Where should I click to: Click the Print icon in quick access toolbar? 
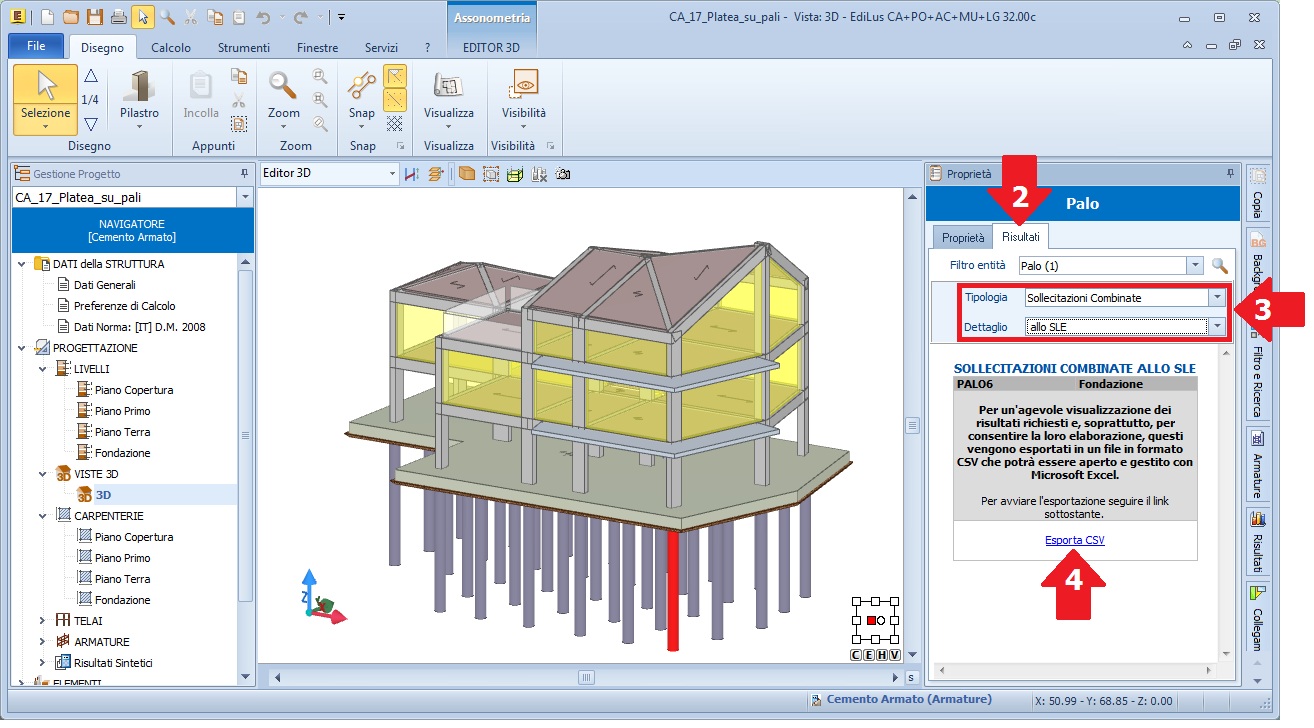point(118,17)
